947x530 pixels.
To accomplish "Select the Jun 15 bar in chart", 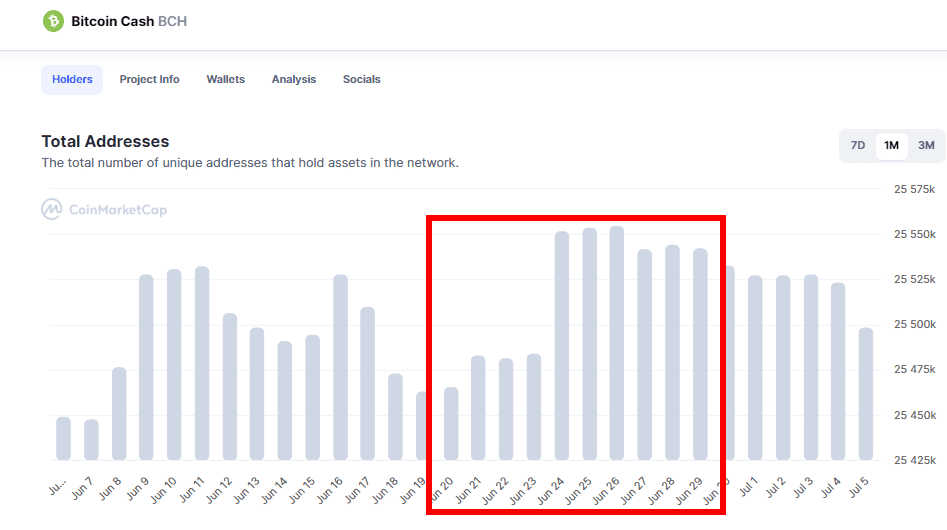I will point(312,397).
